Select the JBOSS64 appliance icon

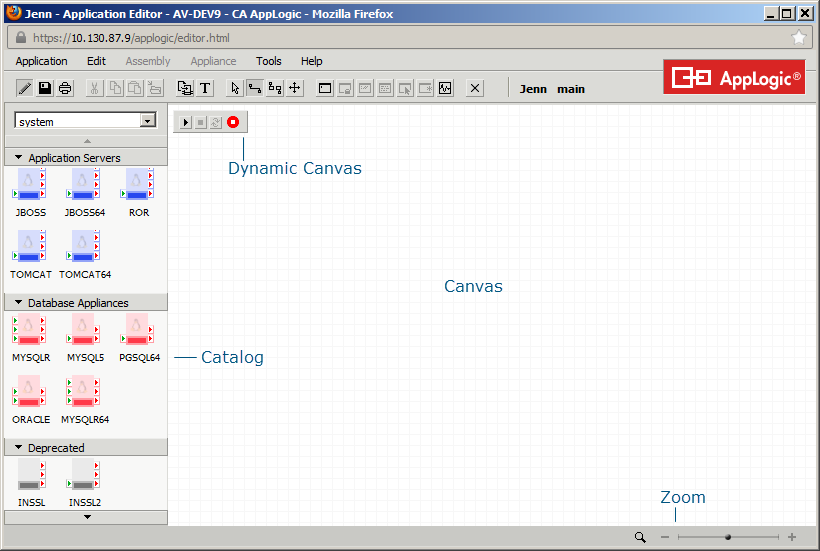(83, 185)
